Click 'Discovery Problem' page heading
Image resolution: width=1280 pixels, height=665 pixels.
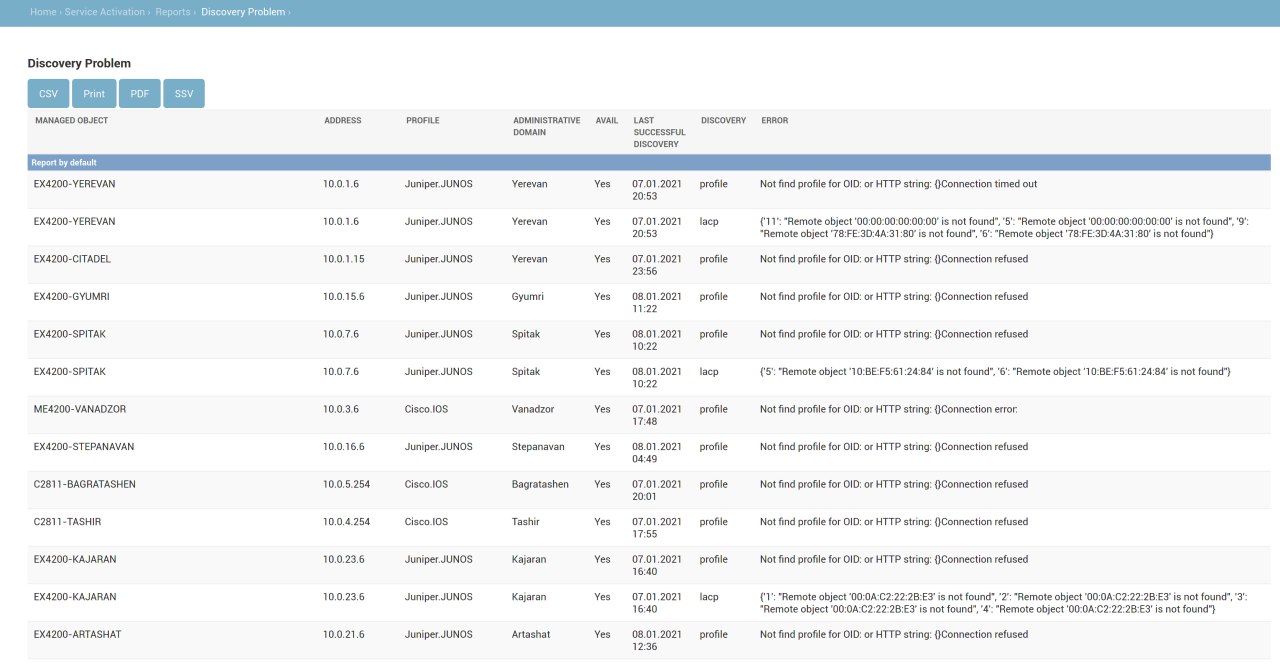coord(79,63)
